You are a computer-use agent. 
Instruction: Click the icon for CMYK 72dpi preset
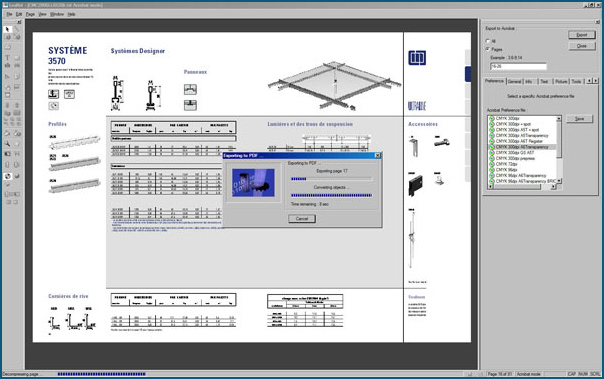[x=492, y=164]
